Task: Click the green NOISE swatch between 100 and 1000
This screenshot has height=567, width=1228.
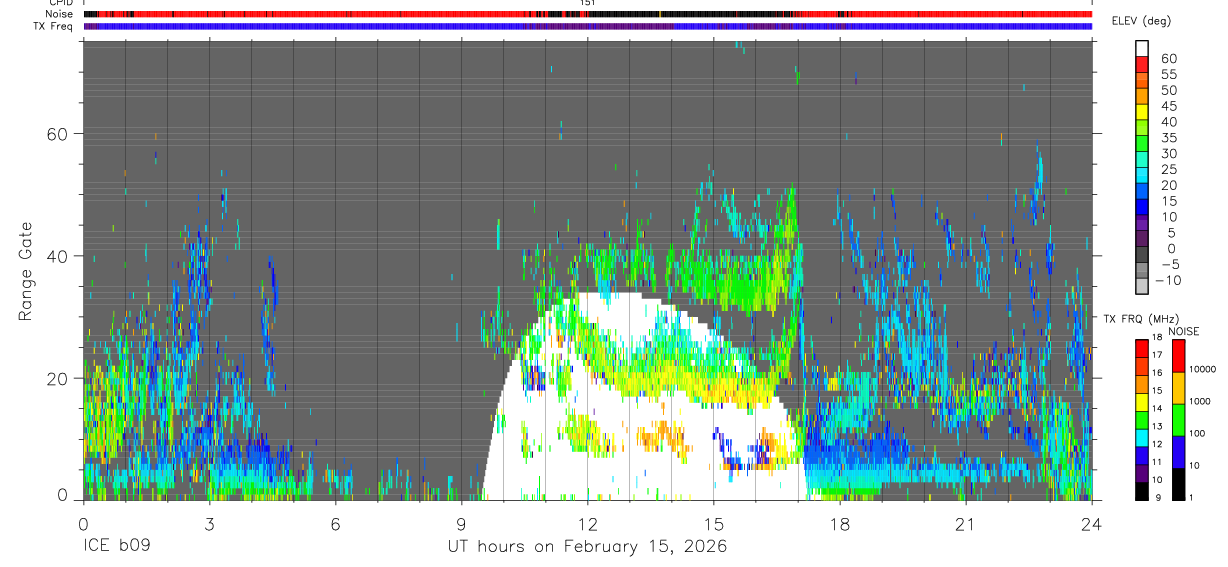Action: pyautogui.click(x=1178, y=419)
